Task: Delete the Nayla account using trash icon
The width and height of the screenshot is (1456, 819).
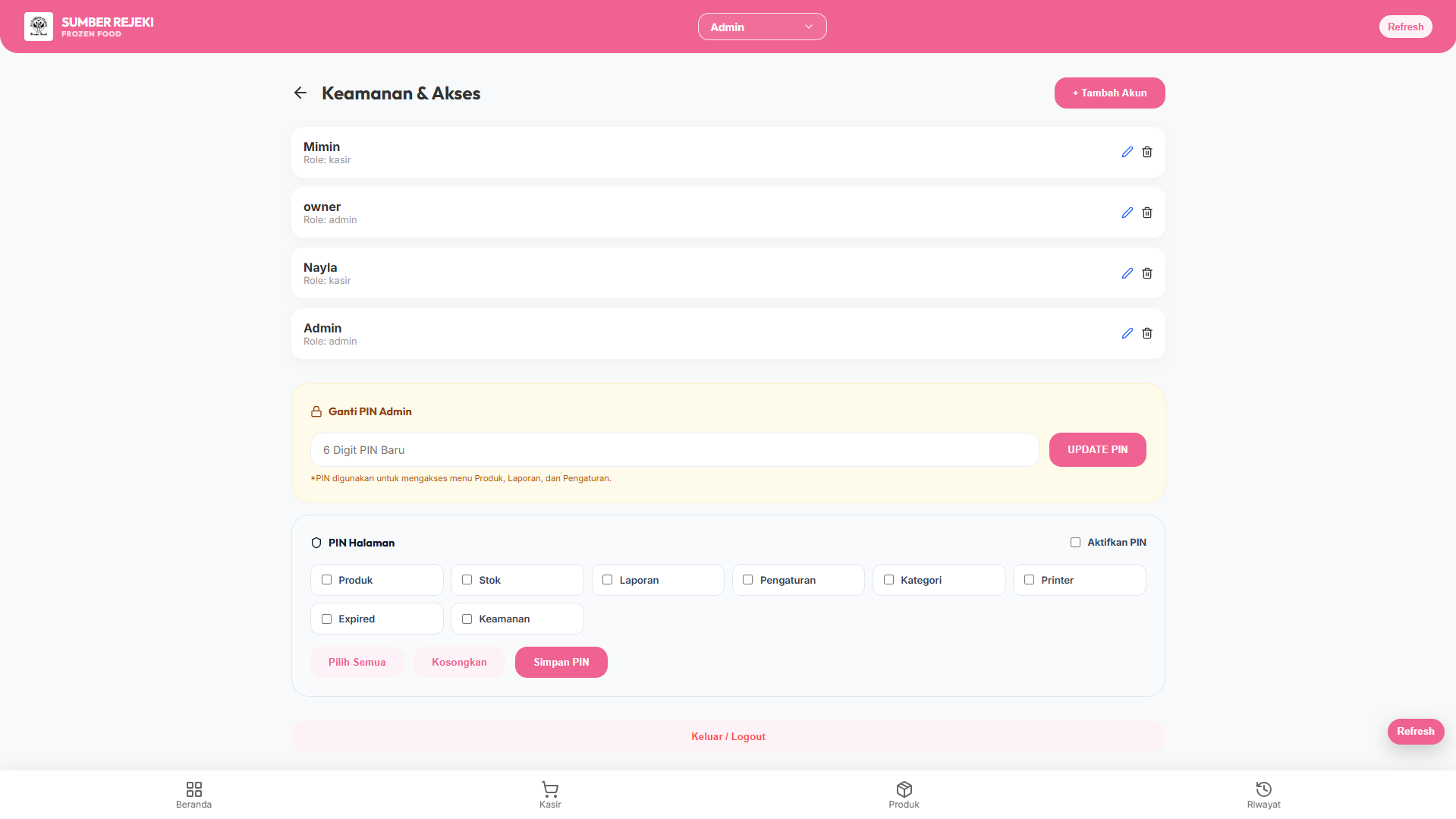Action: coord(1147,273)
